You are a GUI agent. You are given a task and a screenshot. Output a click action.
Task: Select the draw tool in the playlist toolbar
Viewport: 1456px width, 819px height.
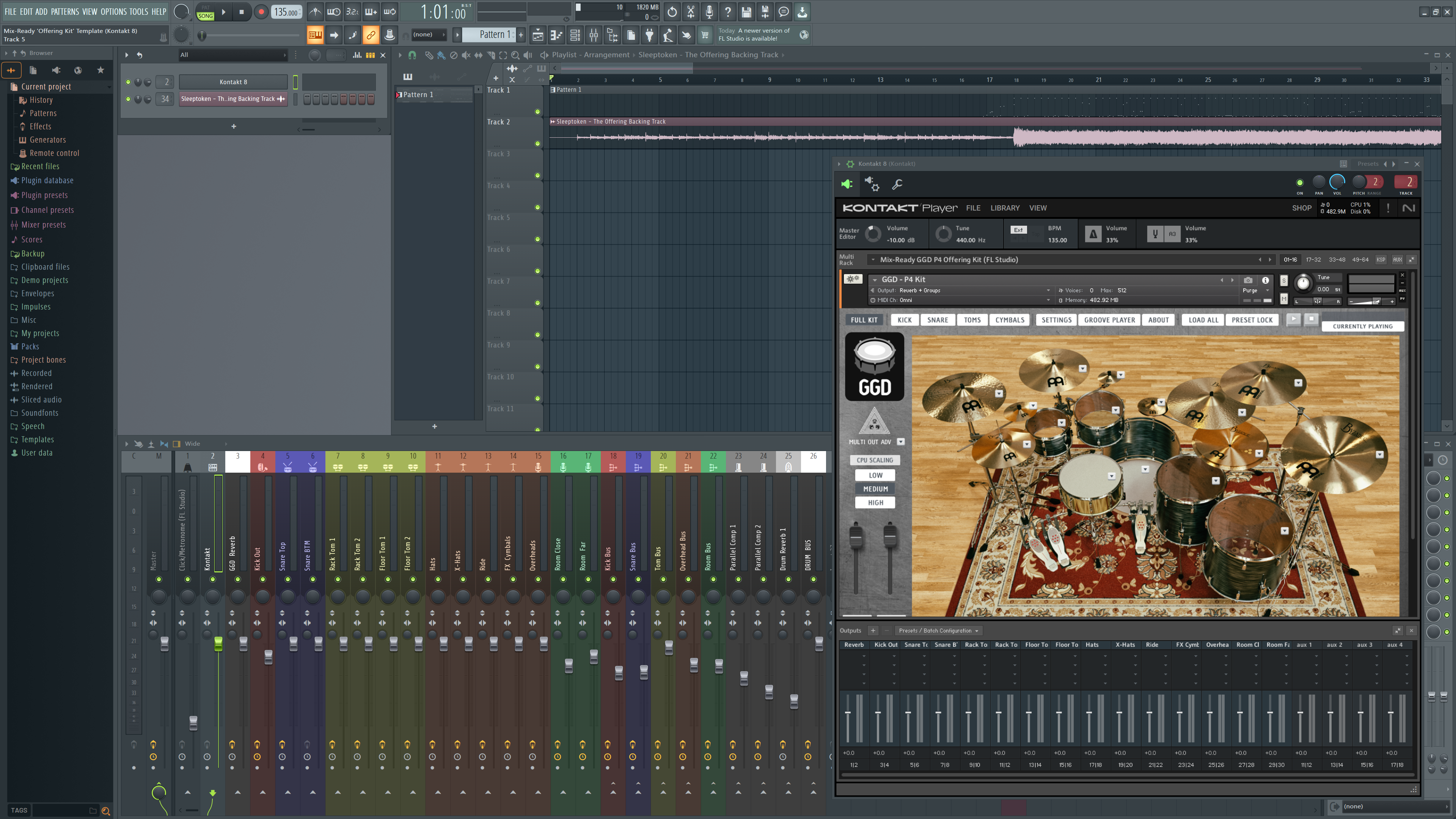point(429,55)
